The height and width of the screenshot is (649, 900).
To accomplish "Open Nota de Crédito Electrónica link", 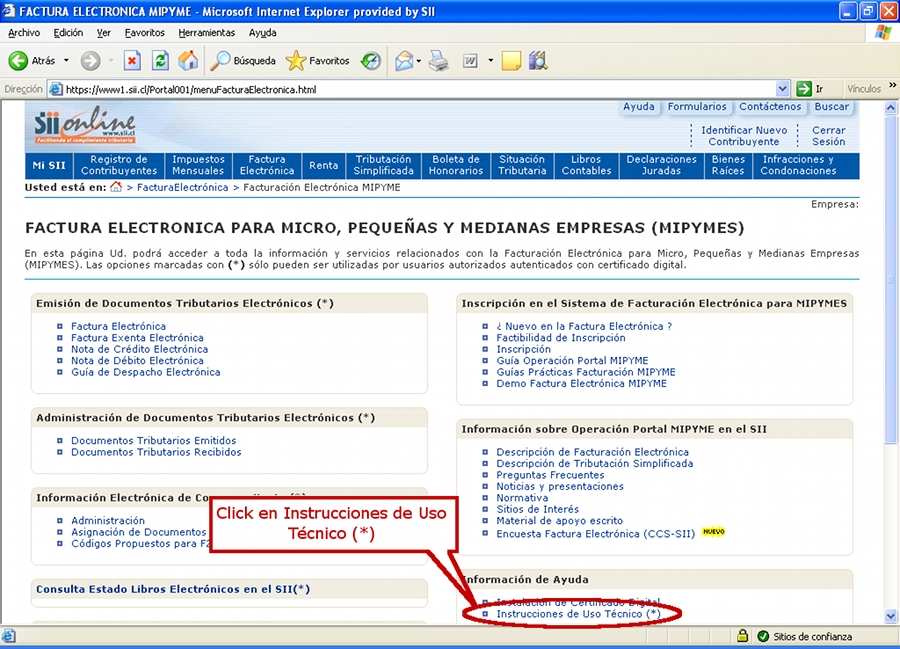I will 139,349.
